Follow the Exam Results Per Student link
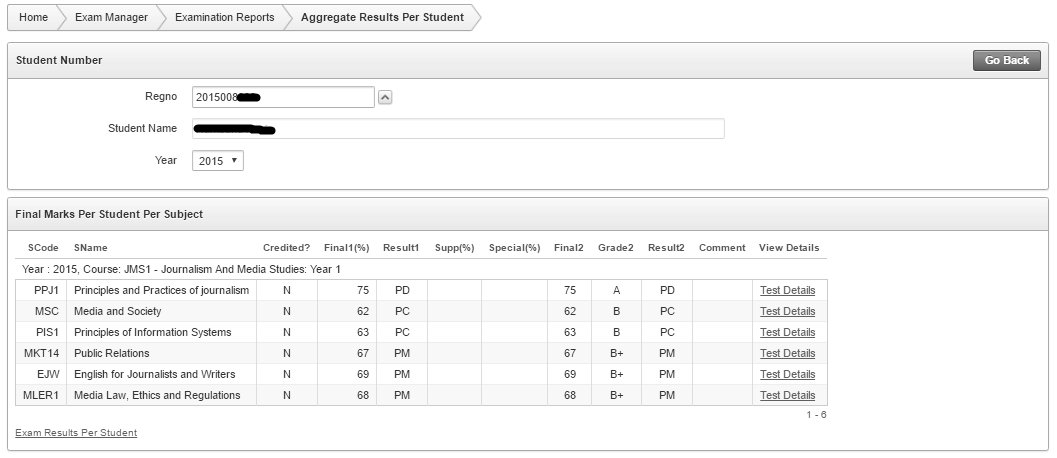The width and height of the screenshot is (1057, 458). click(x=76, y=433)
